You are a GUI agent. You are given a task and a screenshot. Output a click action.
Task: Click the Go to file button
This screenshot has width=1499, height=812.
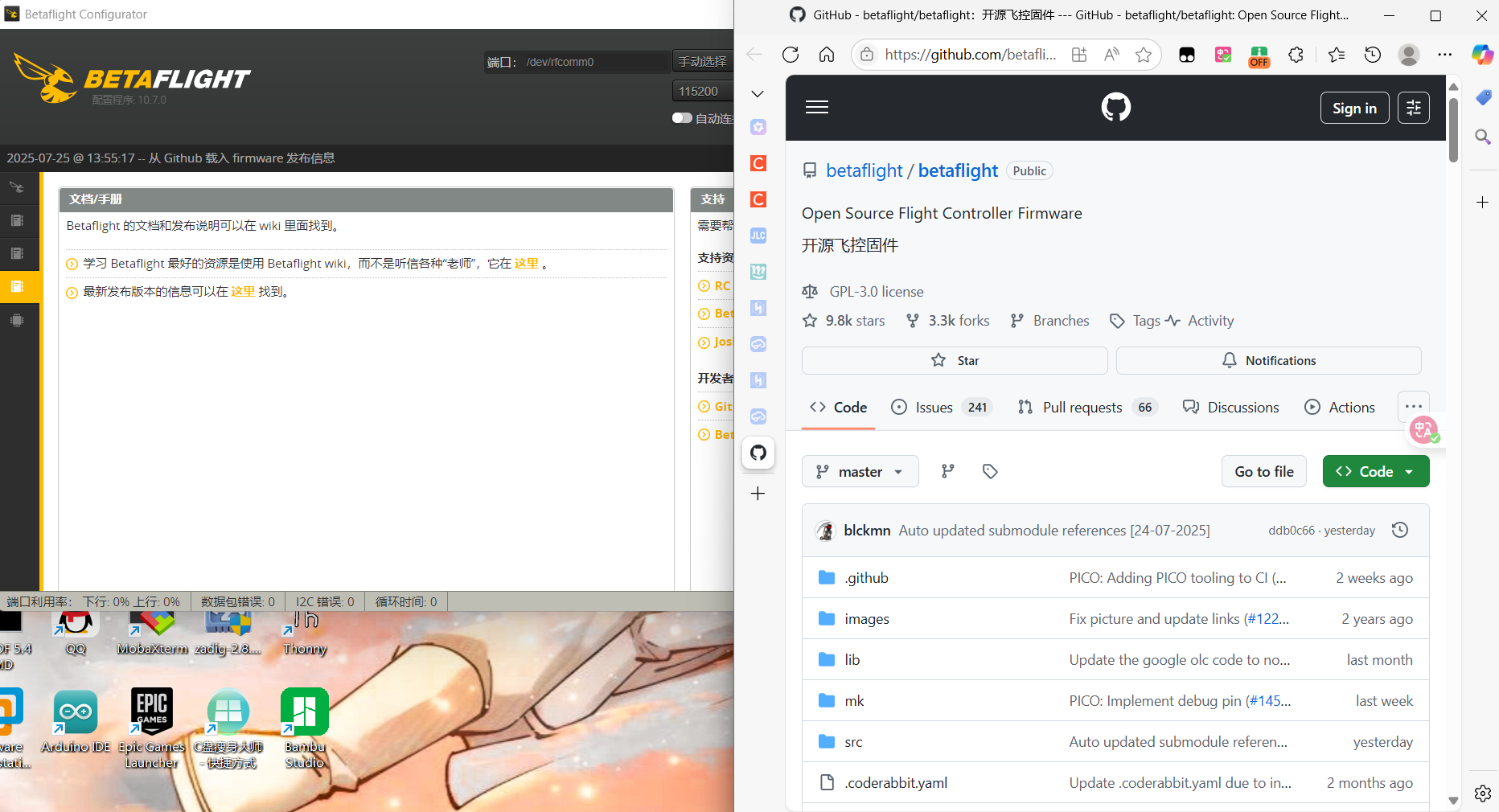(x=1264, y=471)
